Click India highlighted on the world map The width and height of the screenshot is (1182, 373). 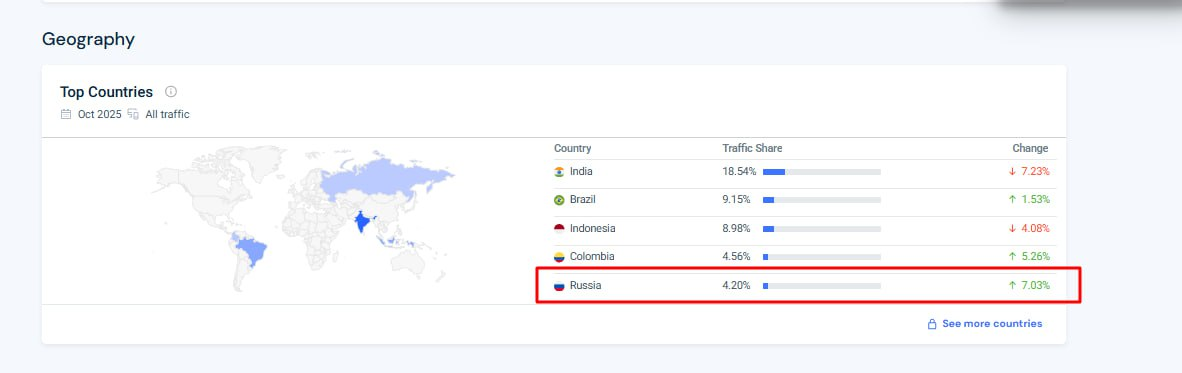[363, 222]
